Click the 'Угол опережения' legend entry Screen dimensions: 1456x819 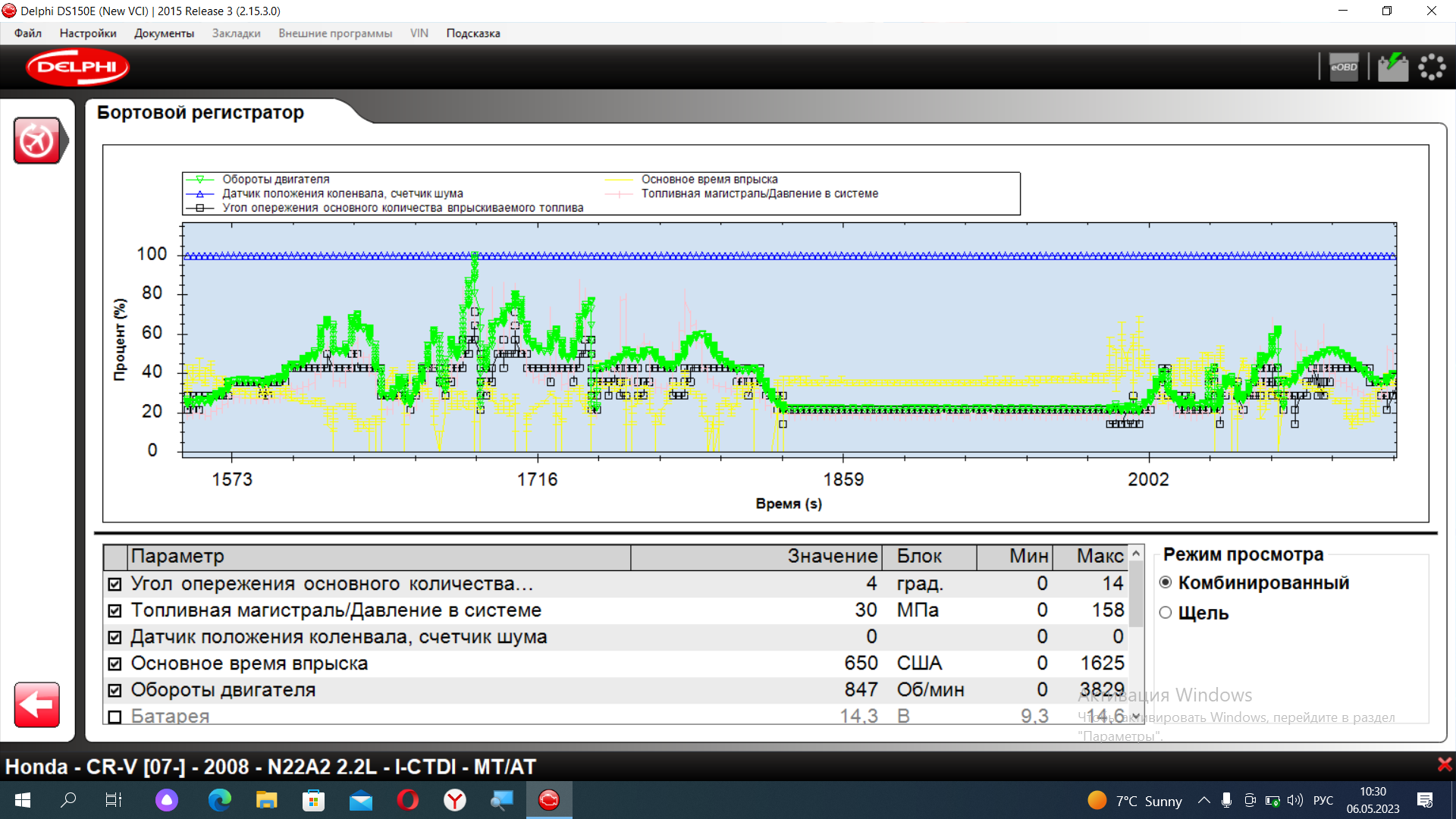click(403, 209)
